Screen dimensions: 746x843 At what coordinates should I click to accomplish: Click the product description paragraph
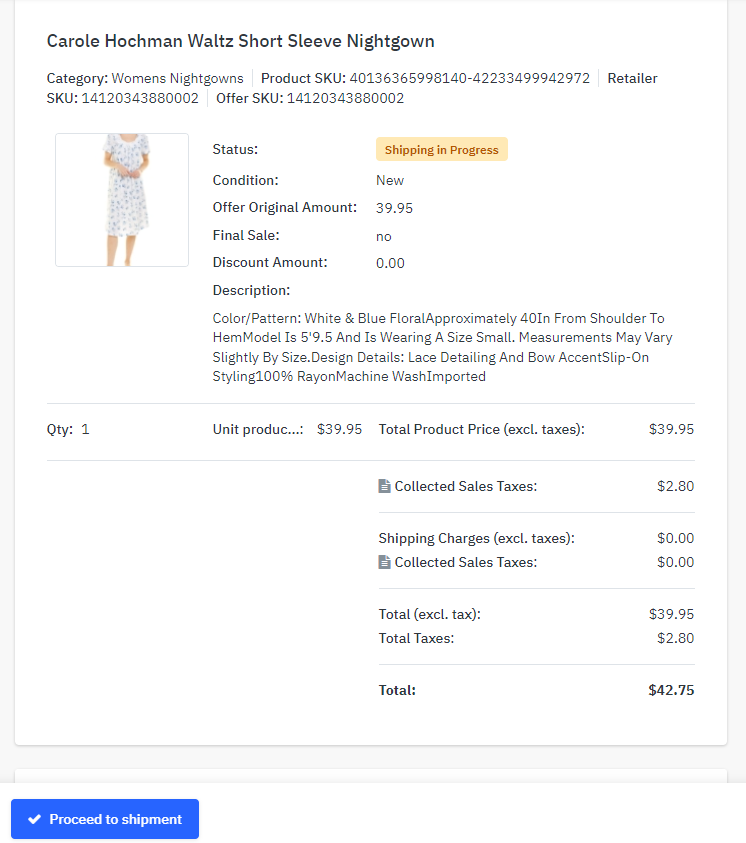point(442,347)
